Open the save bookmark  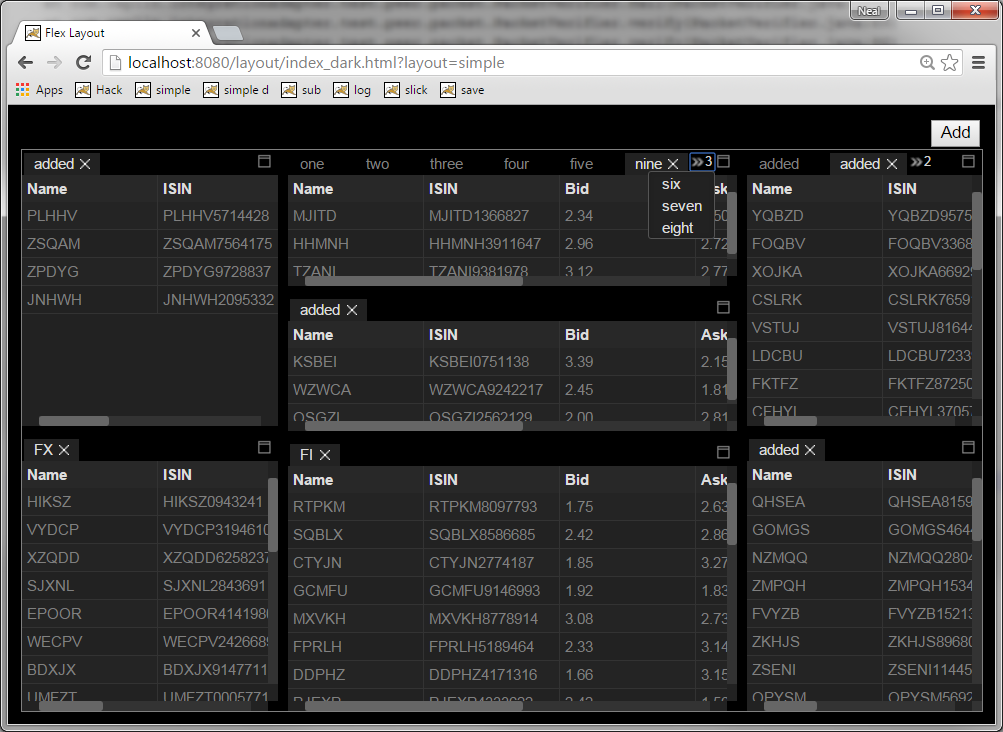click(x=462, y=90)
